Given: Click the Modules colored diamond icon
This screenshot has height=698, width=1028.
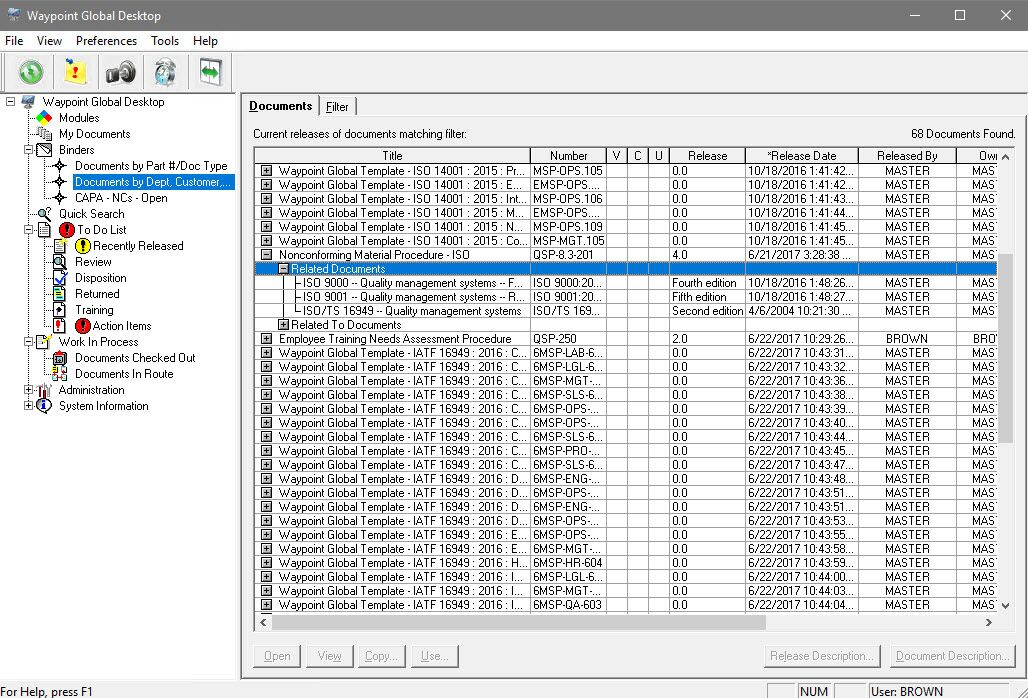Looking at the screenshot, I should (44, 118).
